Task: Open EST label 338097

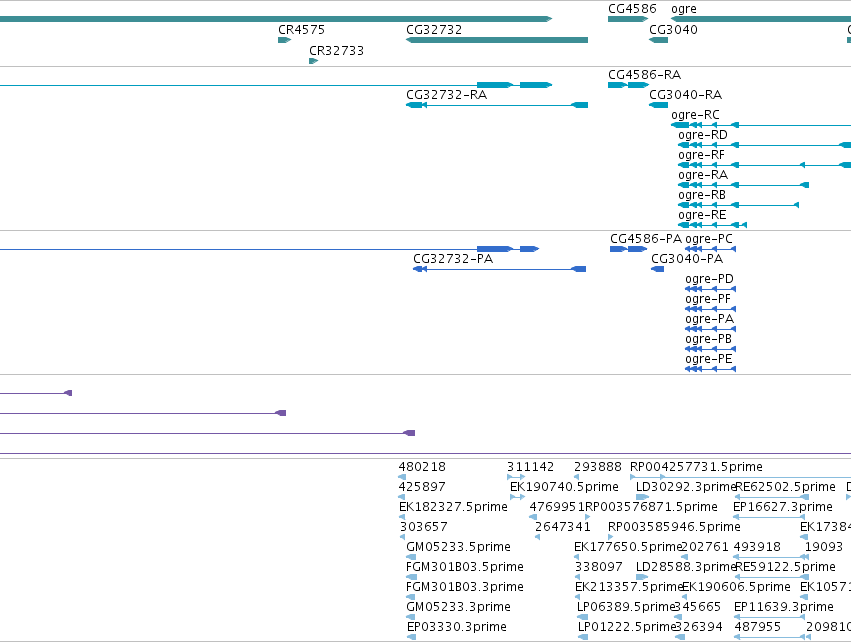Action: click(x=599, y=567)
